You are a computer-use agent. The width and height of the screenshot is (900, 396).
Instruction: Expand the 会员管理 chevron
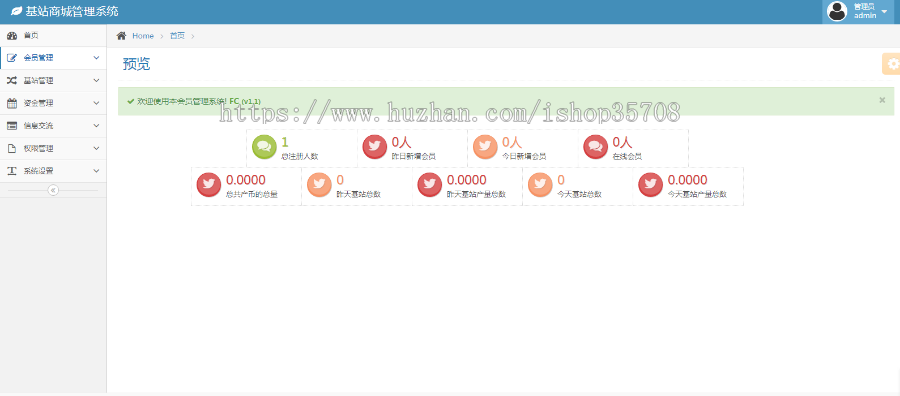tap(96, 58)
